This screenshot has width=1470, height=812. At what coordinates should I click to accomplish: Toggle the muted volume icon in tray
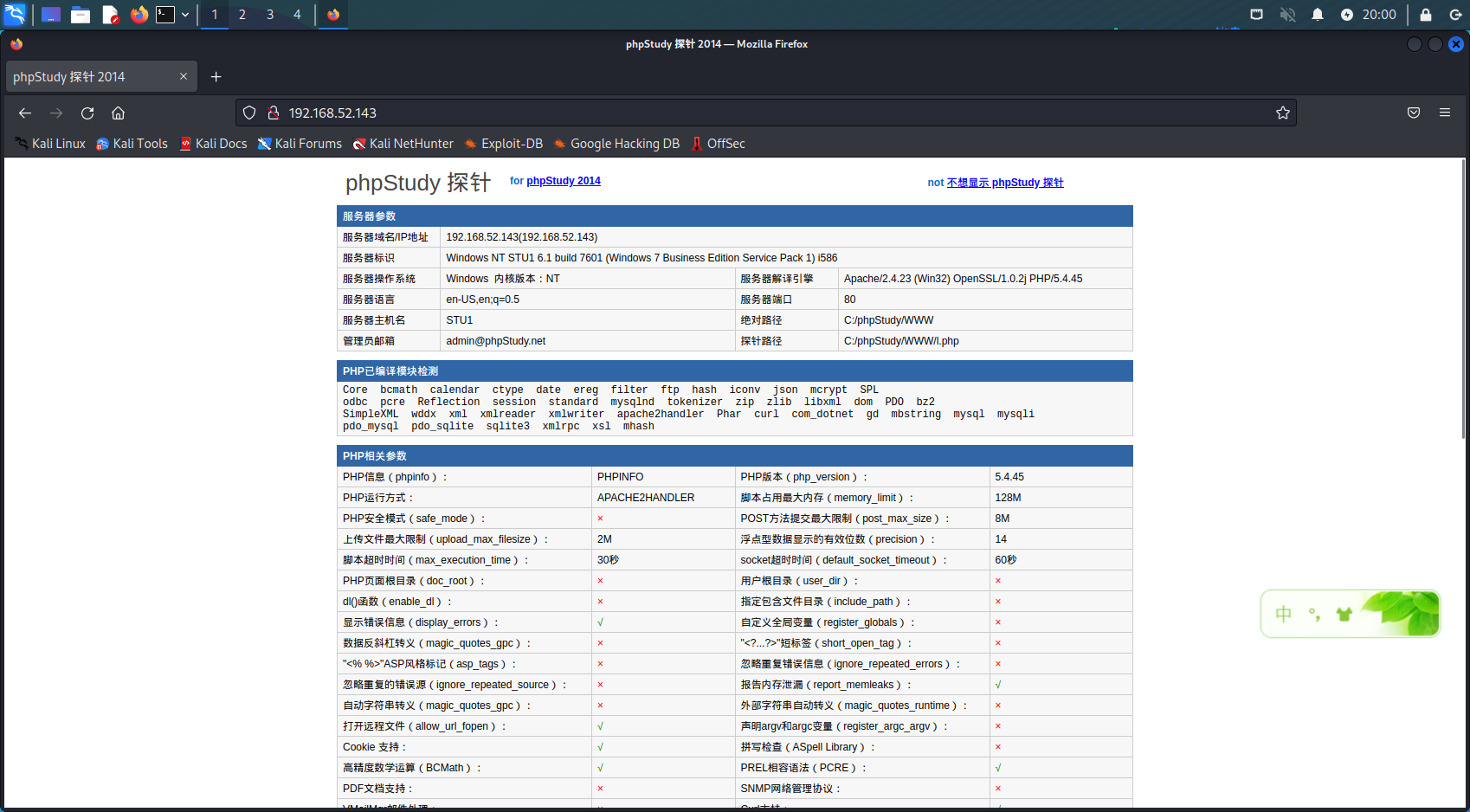[x=1287, y=15]
